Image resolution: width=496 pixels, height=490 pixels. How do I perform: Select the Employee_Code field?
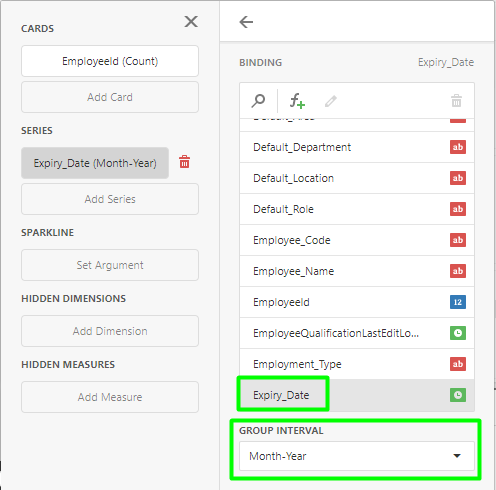[357, 240]
